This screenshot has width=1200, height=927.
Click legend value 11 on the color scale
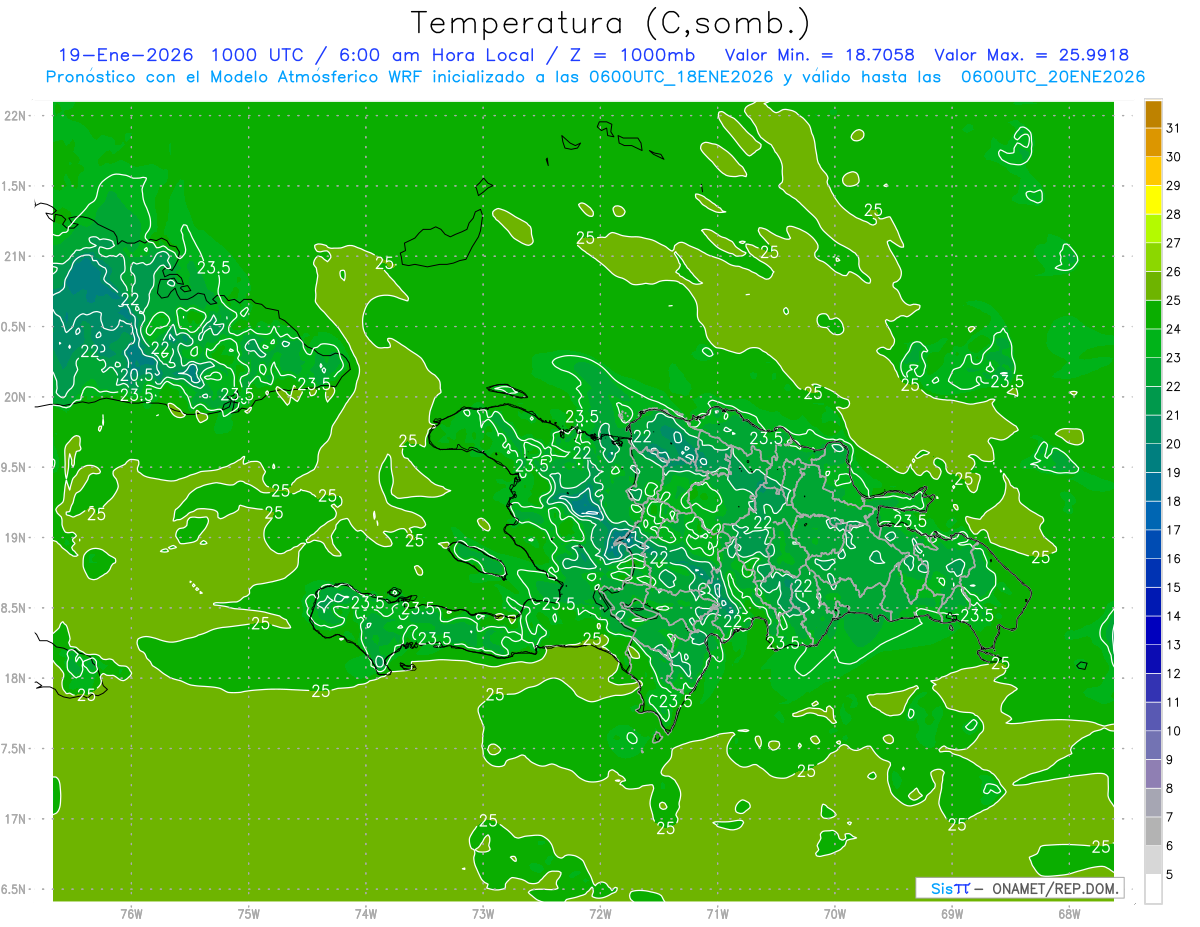(x=1174, y=703)
